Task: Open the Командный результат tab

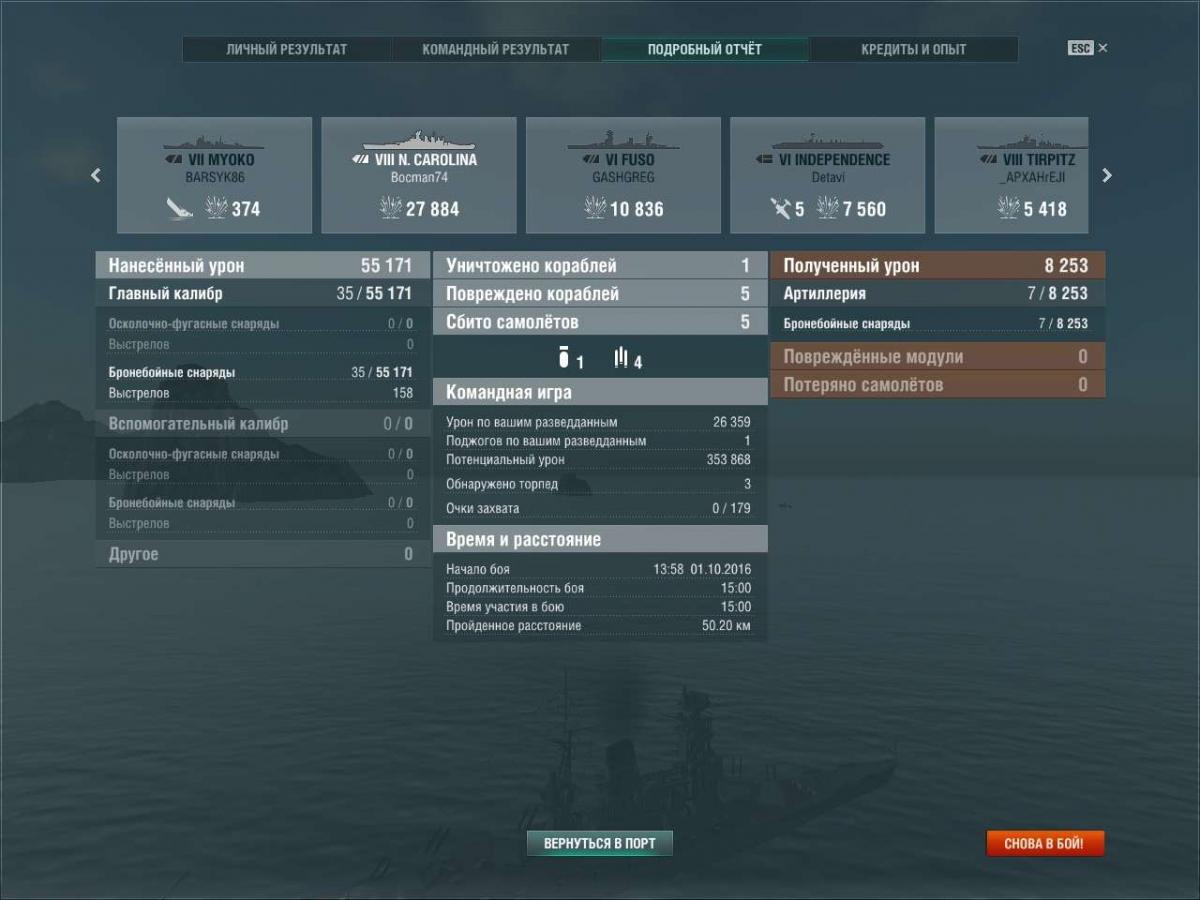Action: (x=495, y=49)
